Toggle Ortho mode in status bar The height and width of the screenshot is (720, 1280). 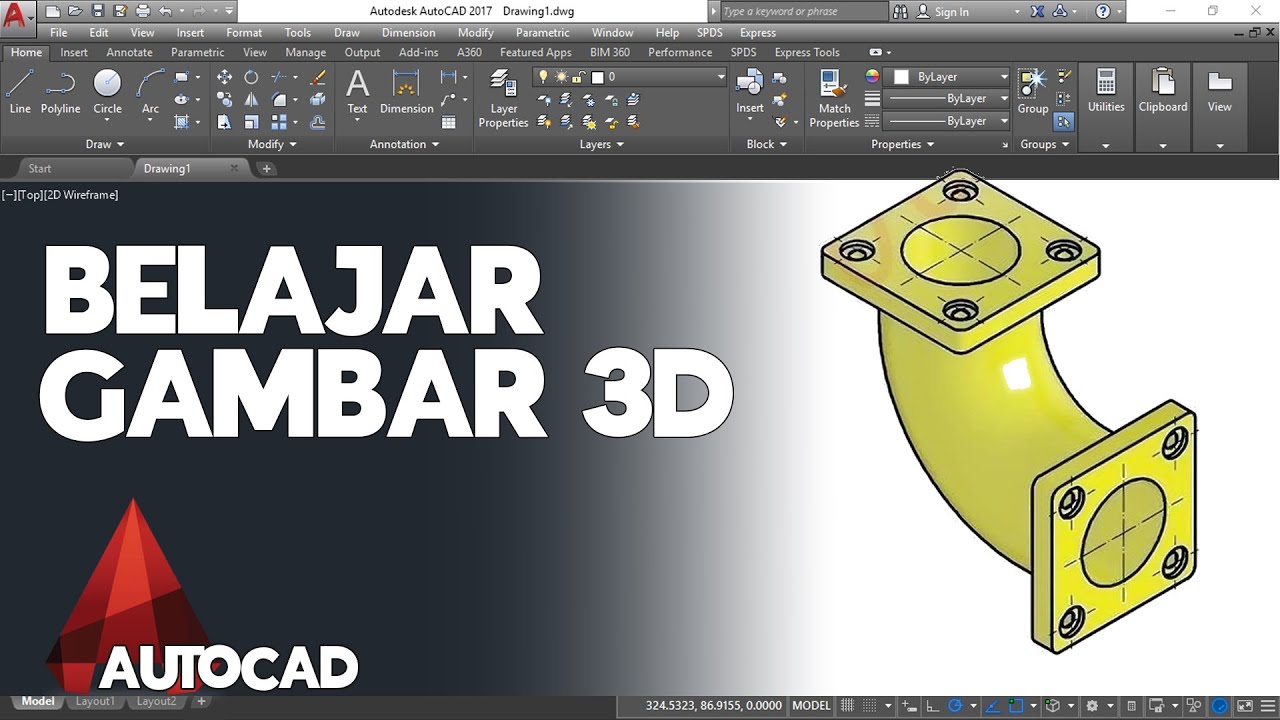[932, 705]
